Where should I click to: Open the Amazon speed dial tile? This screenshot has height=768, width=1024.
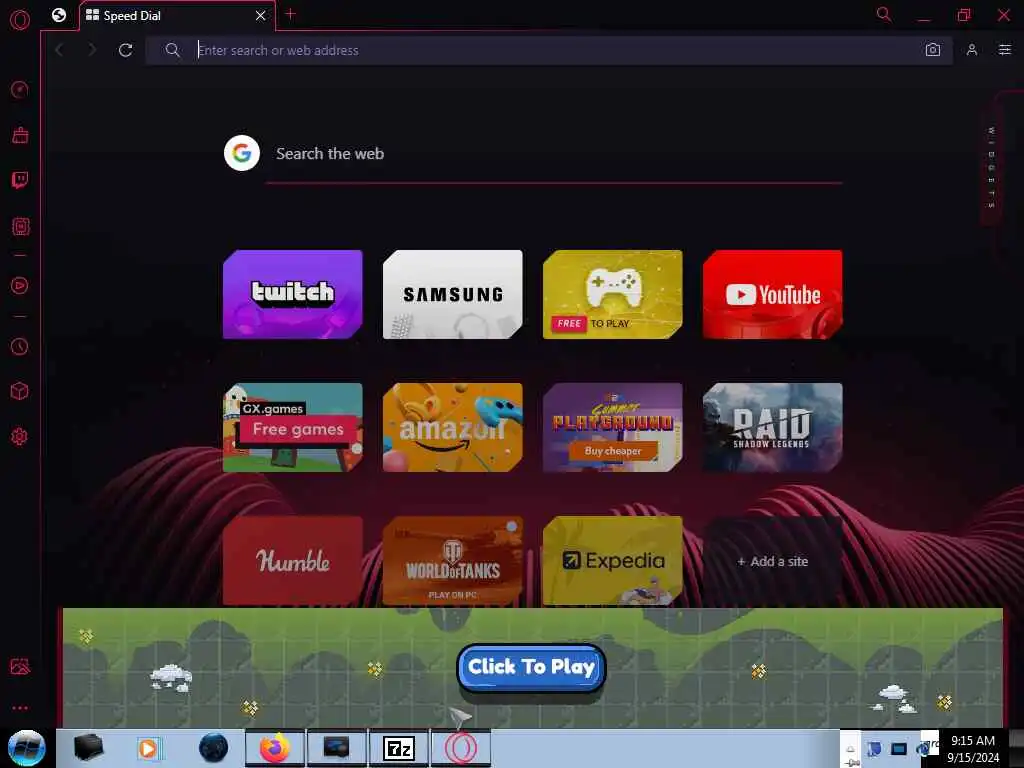[453, 428]
